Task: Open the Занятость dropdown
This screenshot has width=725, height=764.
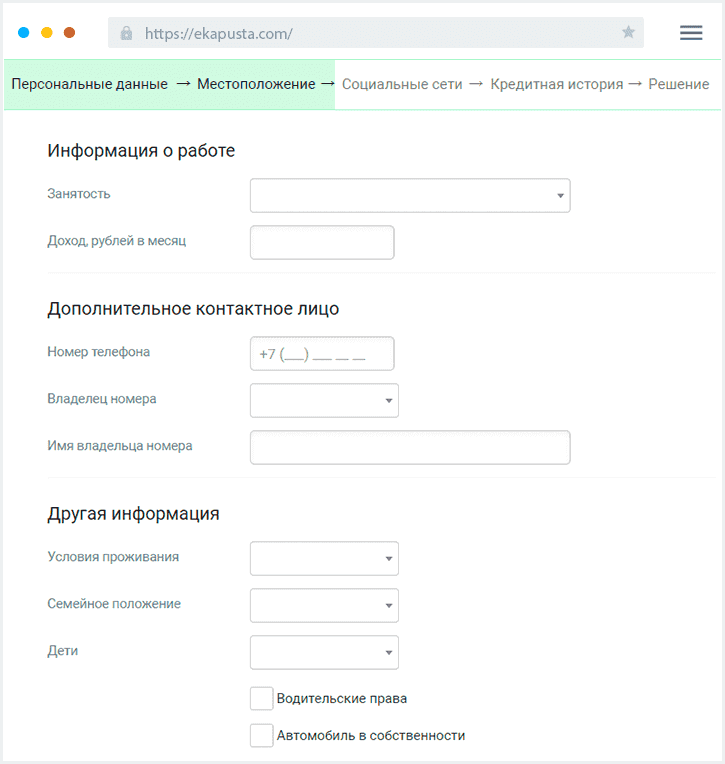Action: 410,195
